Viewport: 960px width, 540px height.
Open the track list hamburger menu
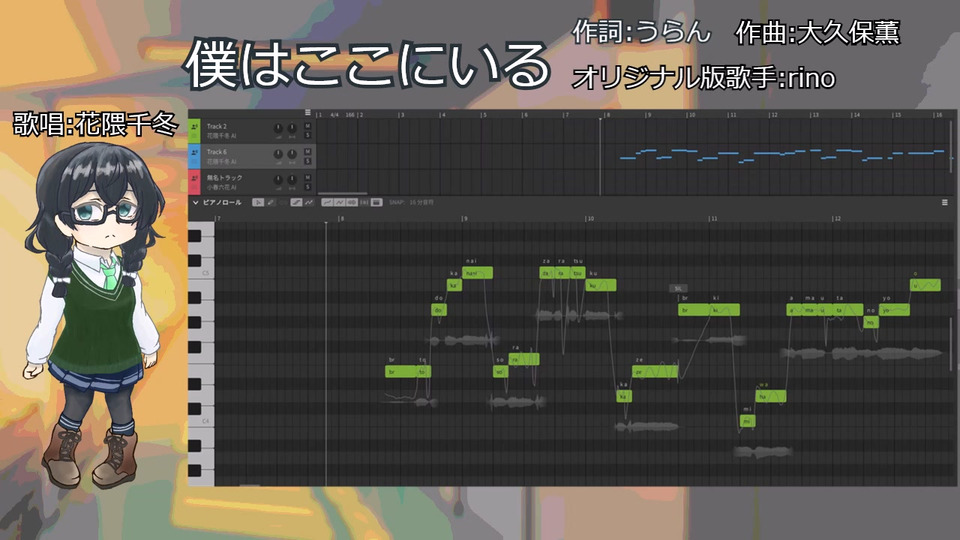[308, 113]
